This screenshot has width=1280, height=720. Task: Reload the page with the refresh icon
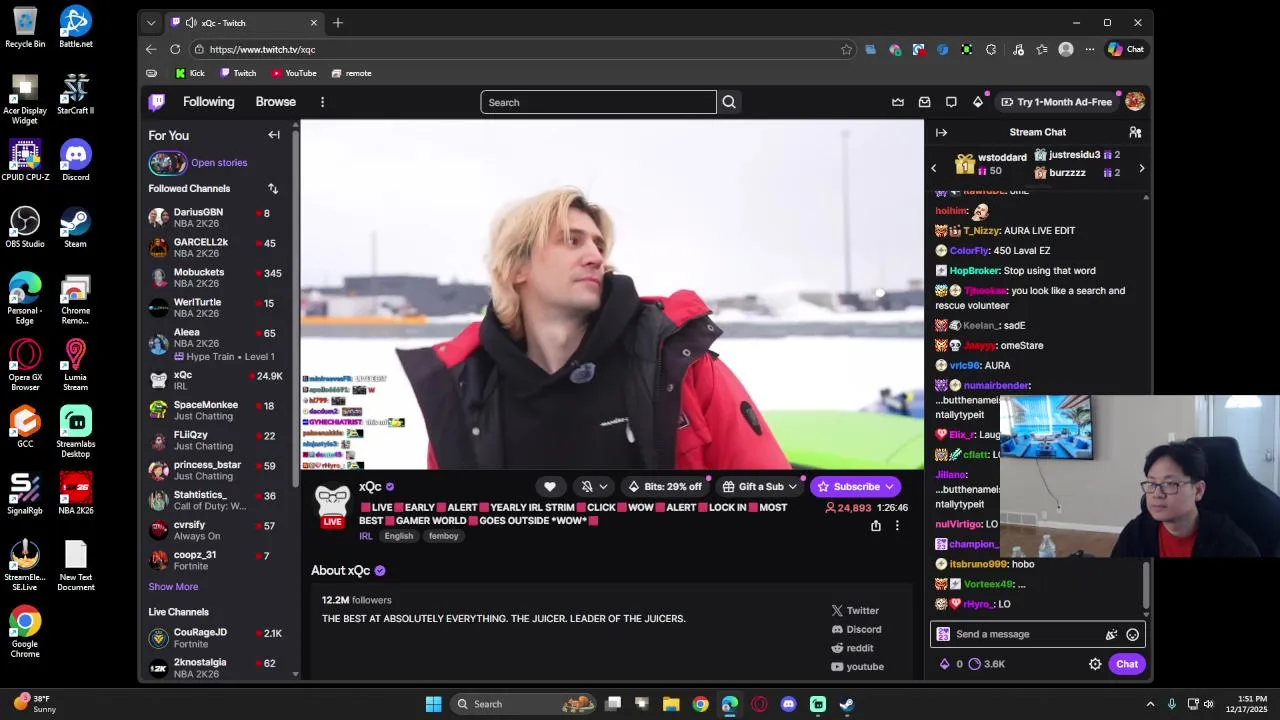pos(175,49)
